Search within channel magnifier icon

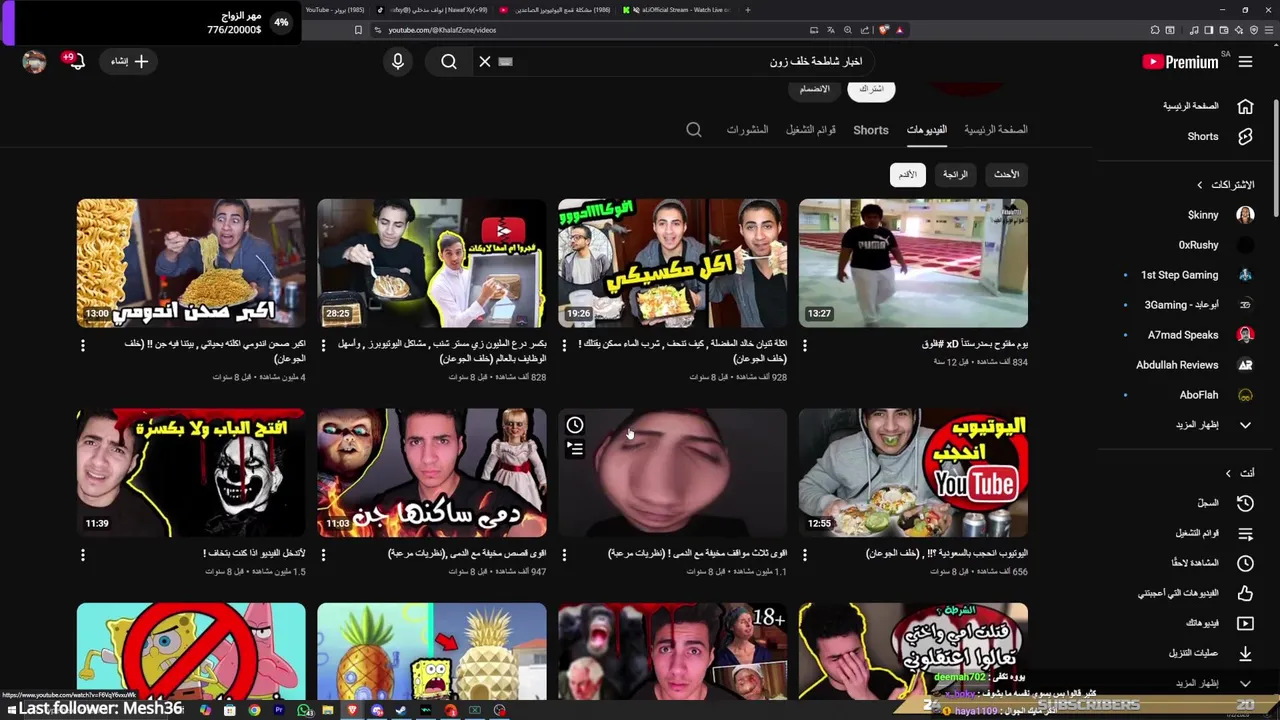(x=694, y=130)
